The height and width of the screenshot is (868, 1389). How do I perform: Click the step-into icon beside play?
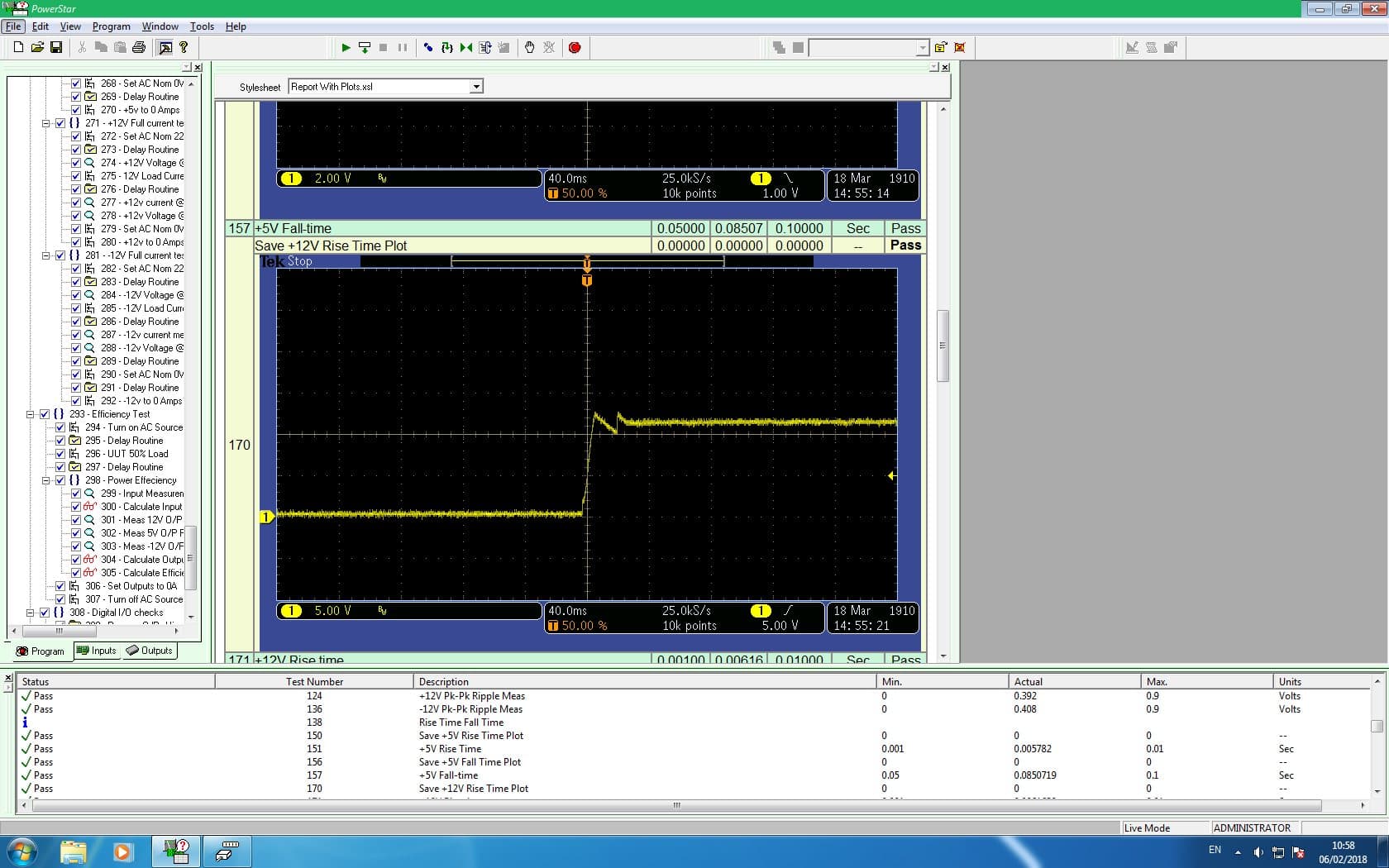click(365, 47)
